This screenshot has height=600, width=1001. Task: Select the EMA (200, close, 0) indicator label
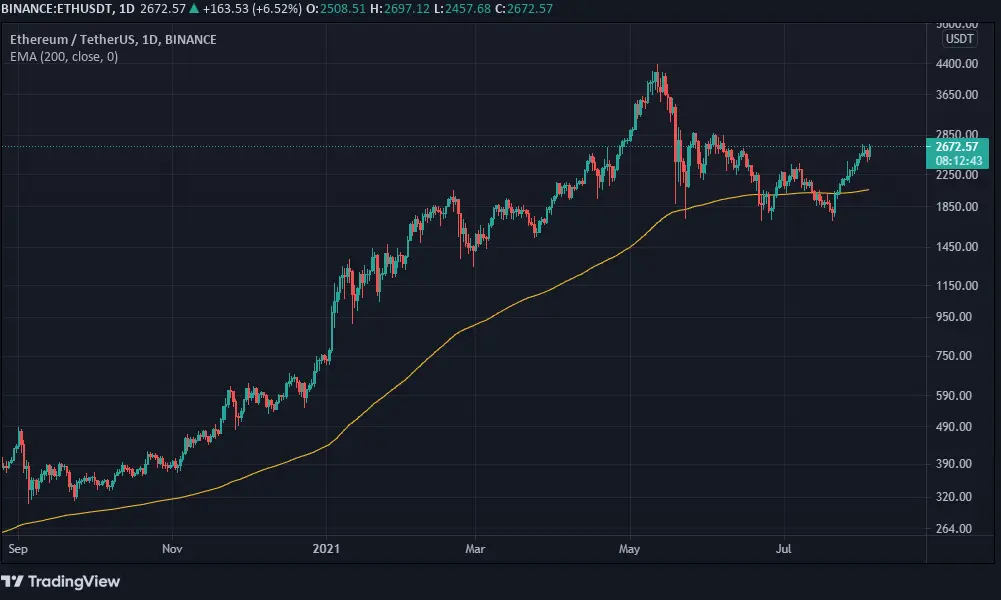(64, 57)
